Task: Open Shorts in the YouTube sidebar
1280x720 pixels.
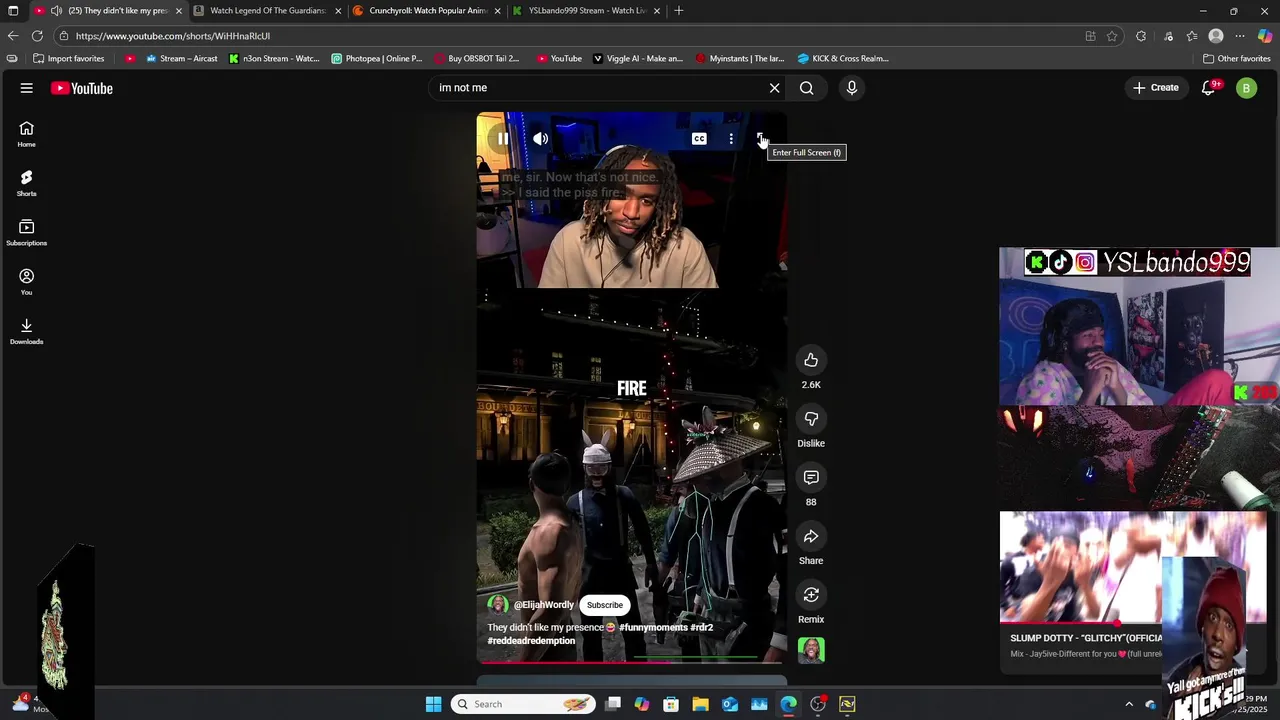Action: coord(27,183)
